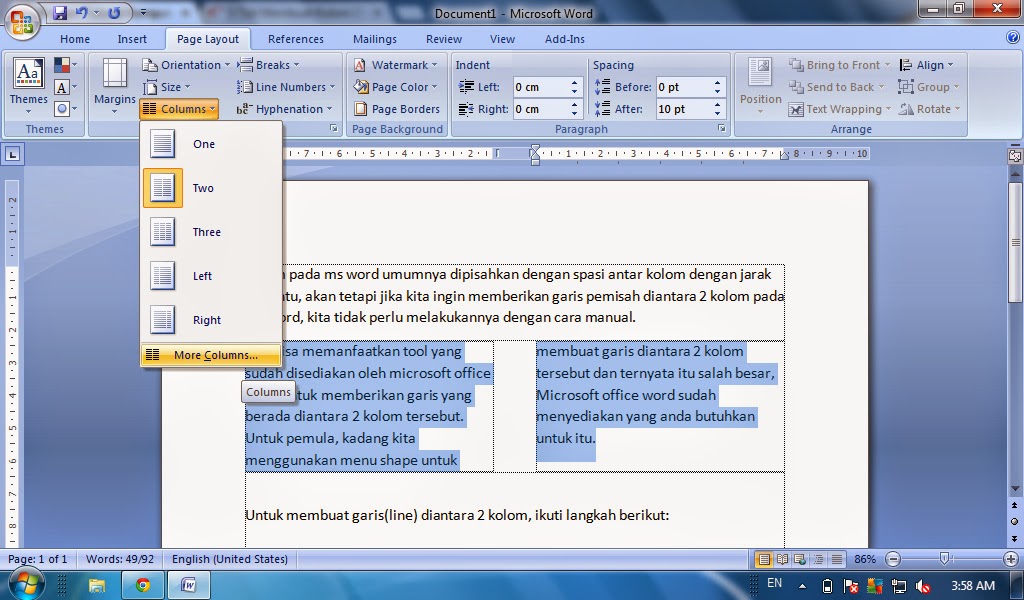Open Page Borders dialog
The width and height of the screenshot is (1024, 600).
(396, 109)
